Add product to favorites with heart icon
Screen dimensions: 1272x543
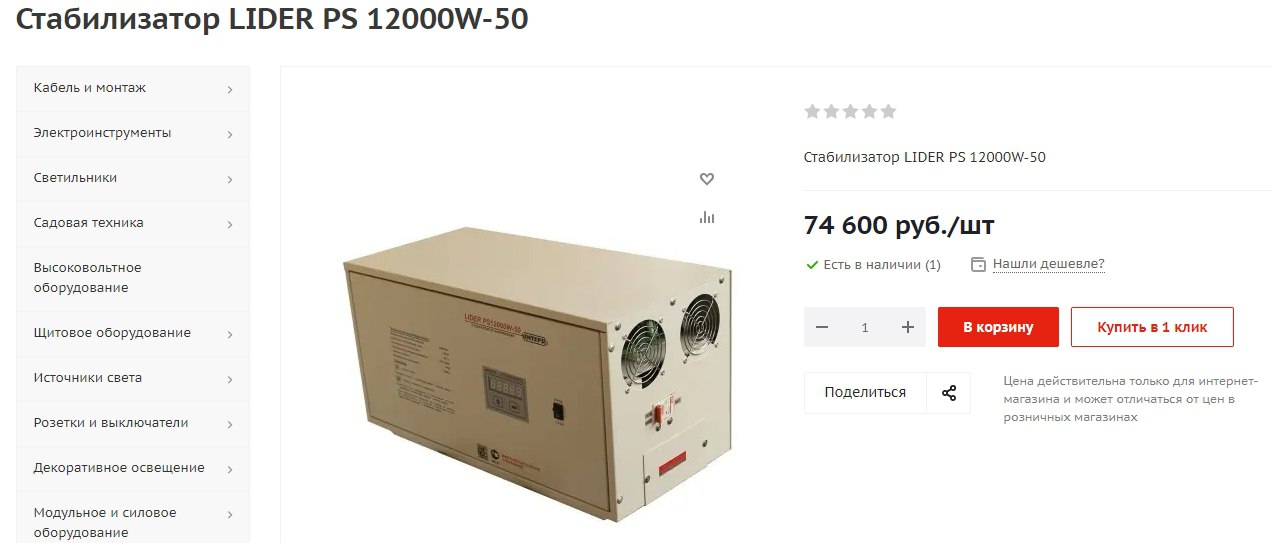pos(707,179)
